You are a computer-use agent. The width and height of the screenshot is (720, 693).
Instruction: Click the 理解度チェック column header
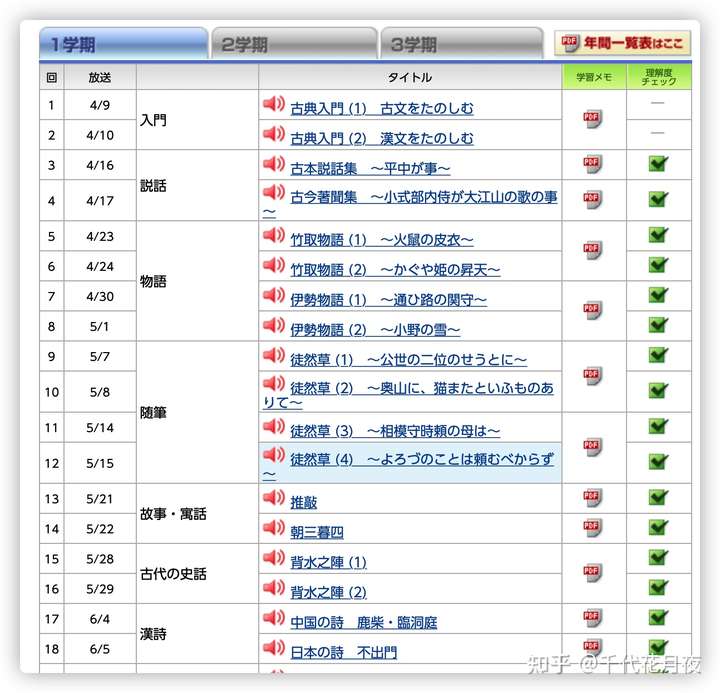coord(659,77)
